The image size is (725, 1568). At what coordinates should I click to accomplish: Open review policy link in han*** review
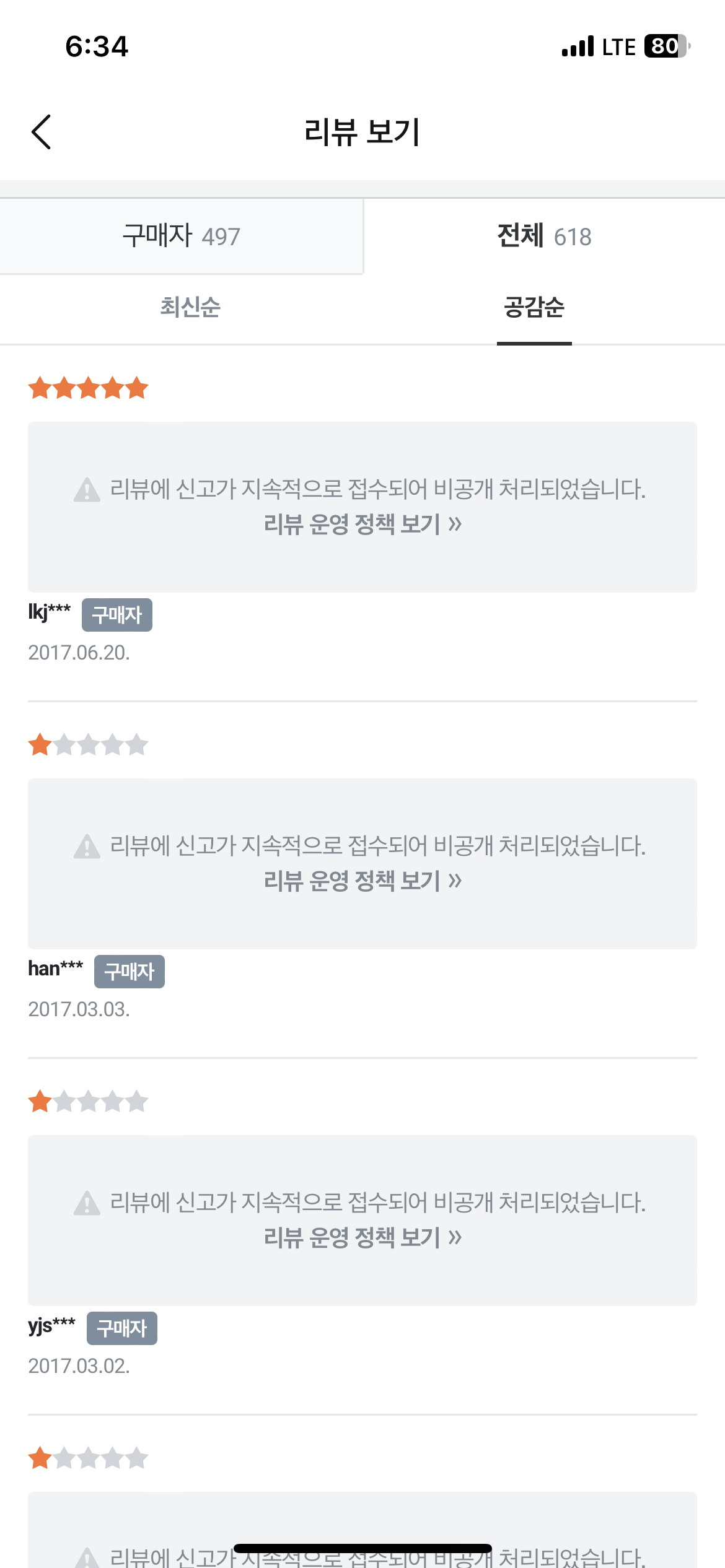coord(362,881)
